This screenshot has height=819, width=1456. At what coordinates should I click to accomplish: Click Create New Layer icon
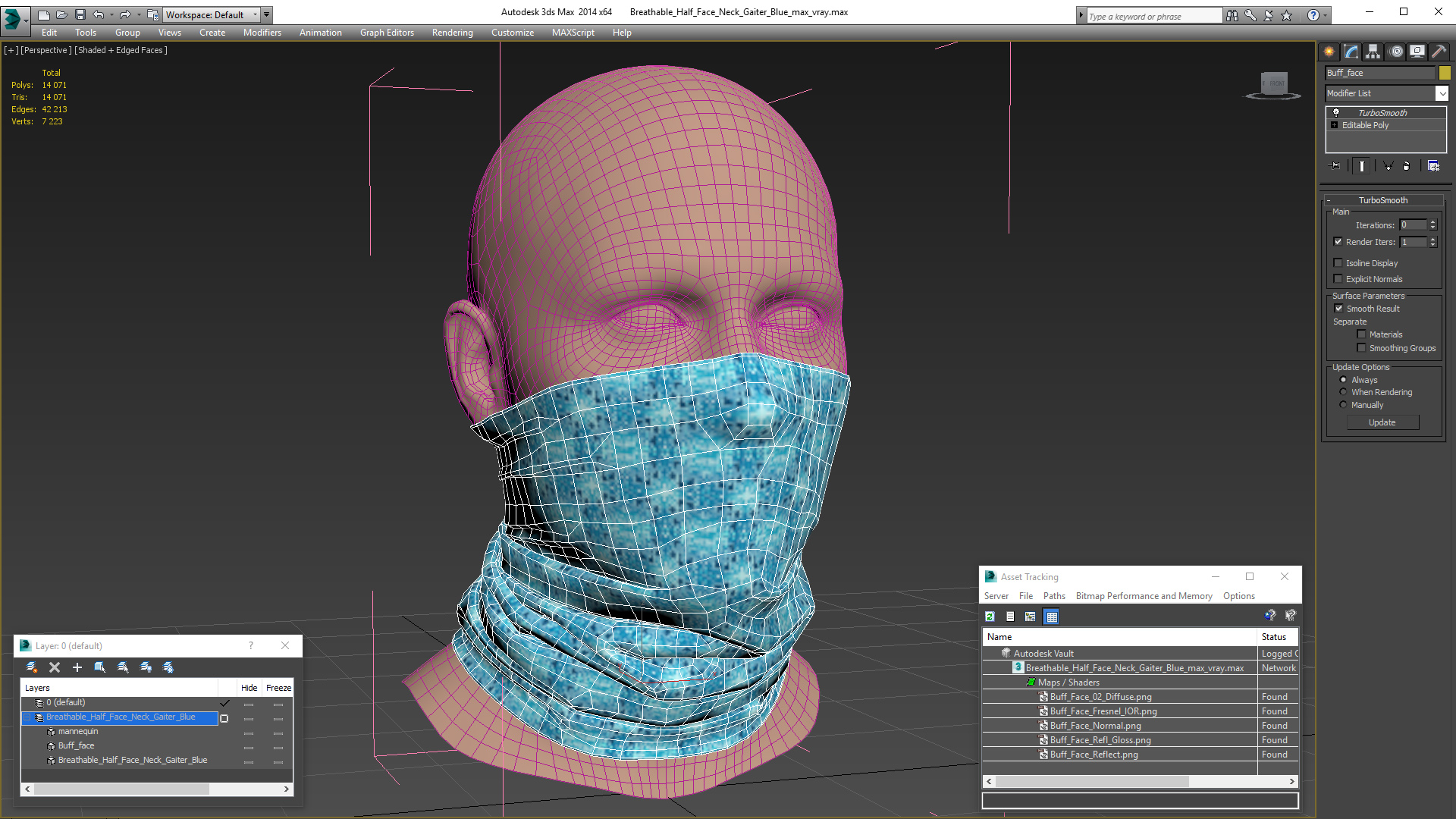click(32, 667)
